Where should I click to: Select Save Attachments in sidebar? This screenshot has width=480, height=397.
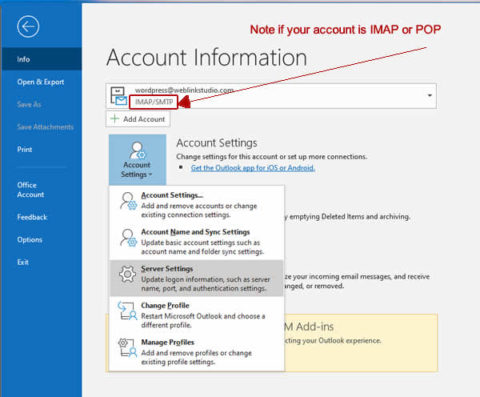coord(45,127)
